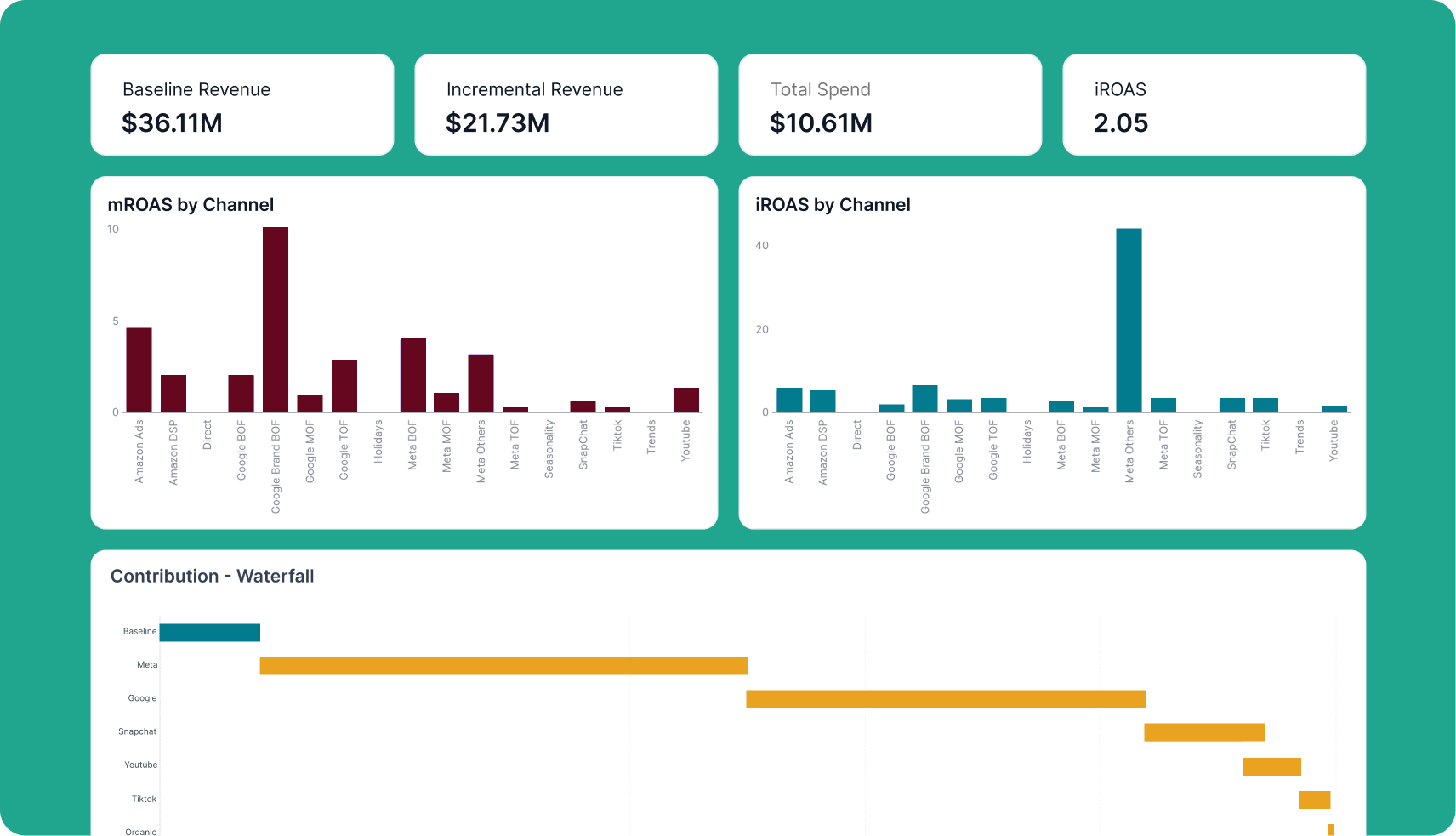Image resolution: width=1456 pixels, height=836 pixels.
Task: Click the Google bar in the waterfall chart
Action: [x=946, y=699]
